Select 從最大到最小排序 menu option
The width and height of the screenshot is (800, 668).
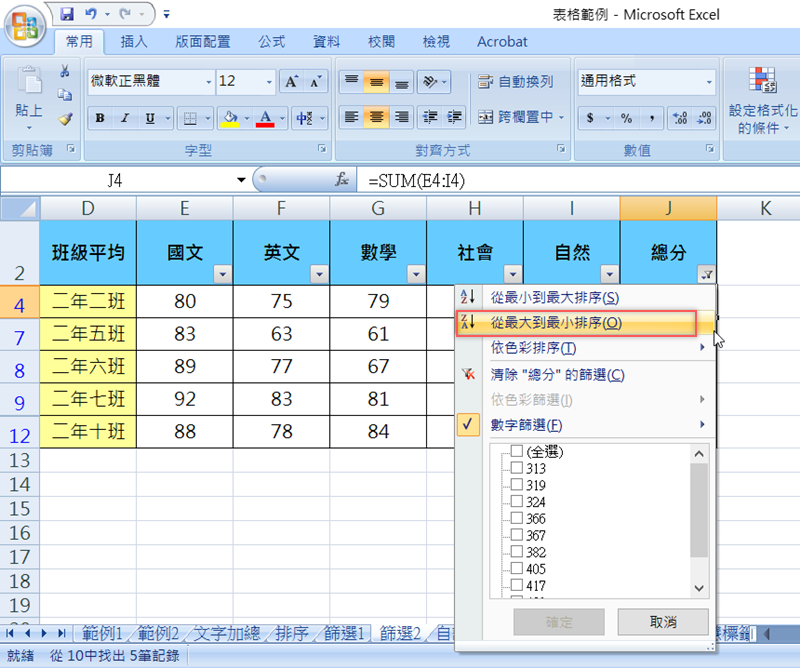coord(556,323)
